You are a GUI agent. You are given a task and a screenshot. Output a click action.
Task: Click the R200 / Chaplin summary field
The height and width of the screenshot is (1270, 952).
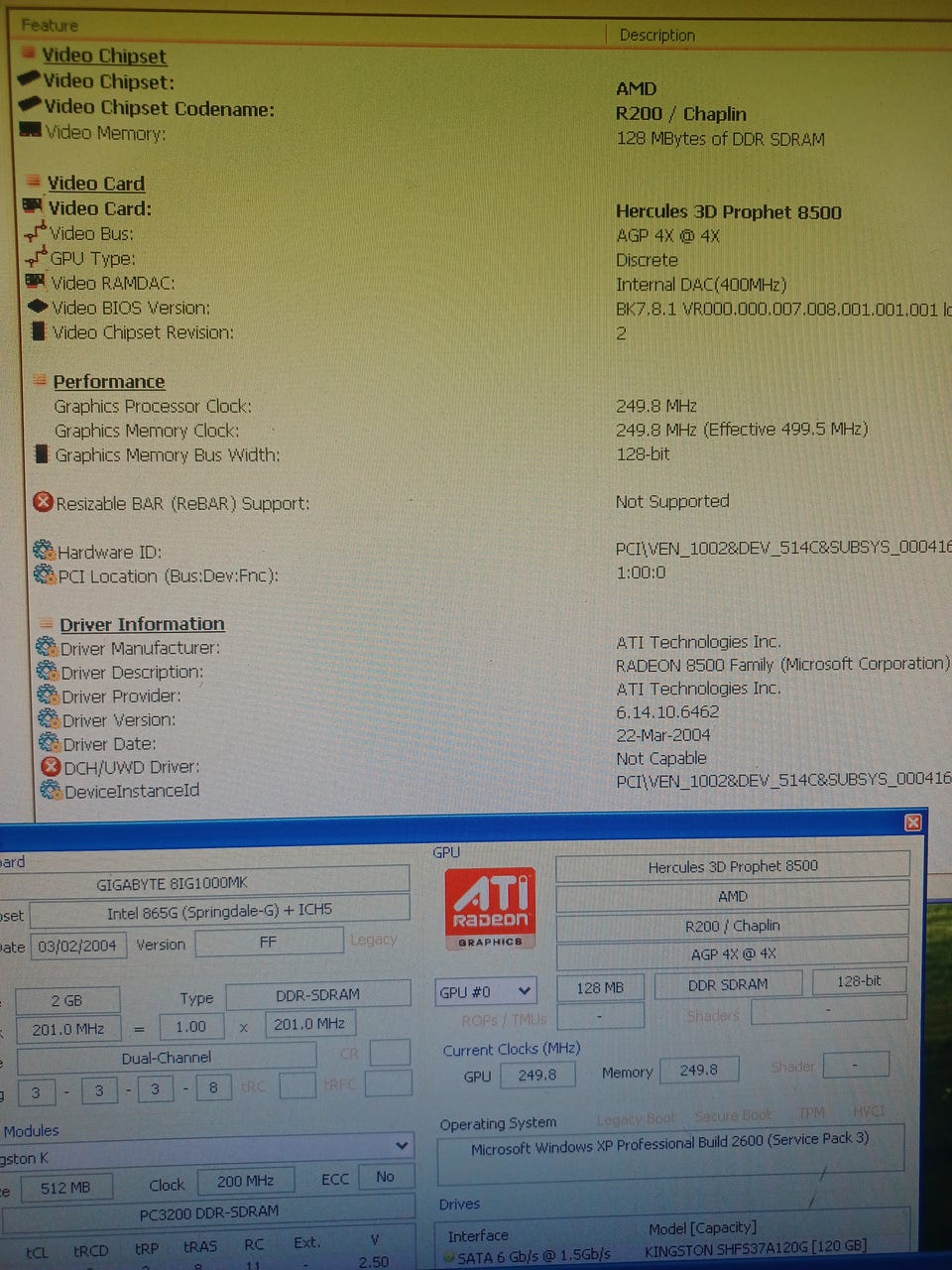pos(733,925)
